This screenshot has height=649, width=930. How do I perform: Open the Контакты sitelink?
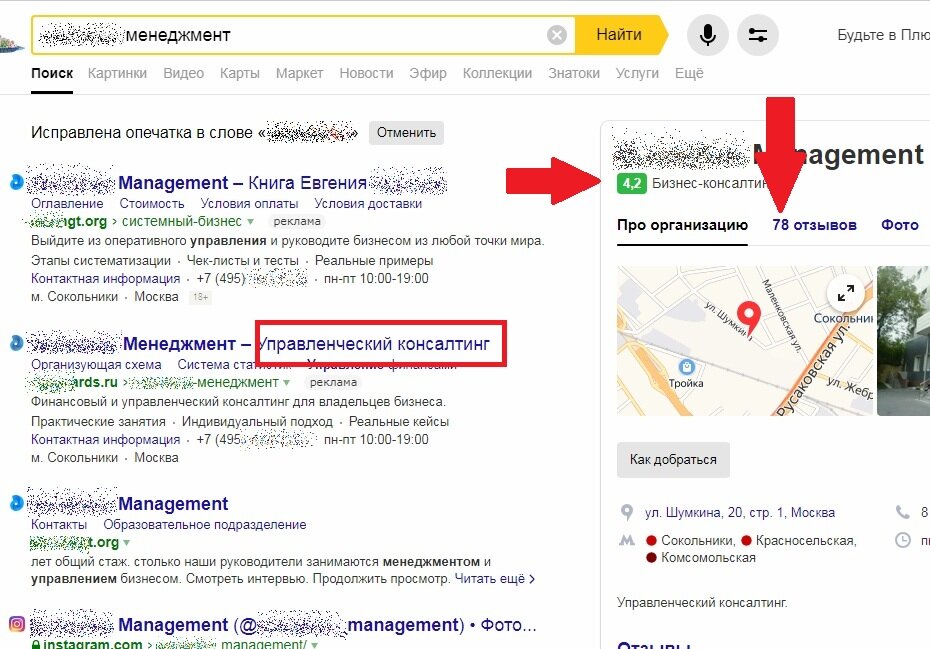pyautogui.click(x=59, y=524)
